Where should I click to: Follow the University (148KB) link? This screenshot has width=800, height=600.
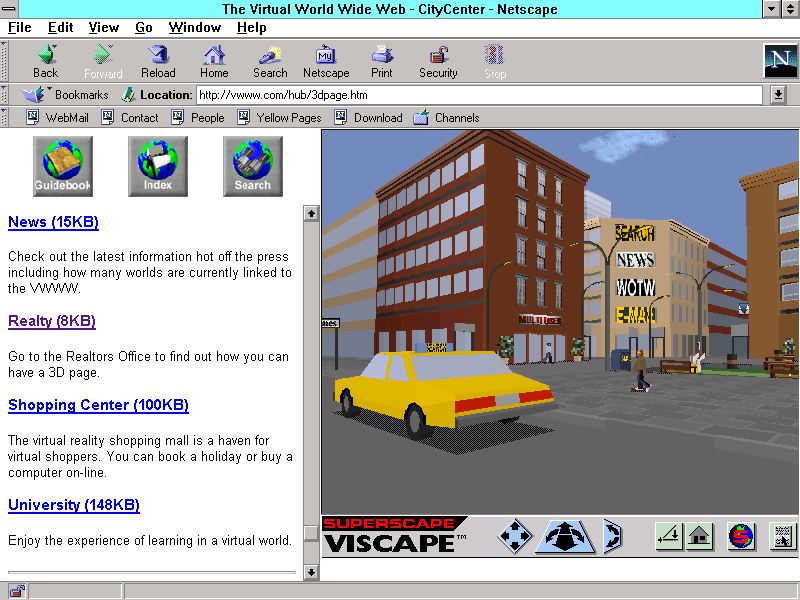point(73,505)
